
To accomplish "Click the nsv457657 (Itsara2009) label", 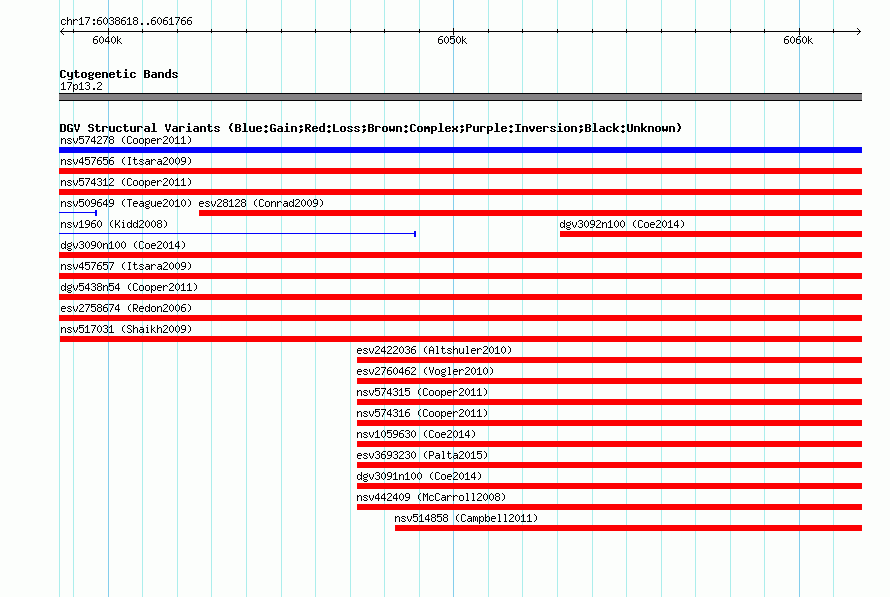I will (x=126, y=266).
